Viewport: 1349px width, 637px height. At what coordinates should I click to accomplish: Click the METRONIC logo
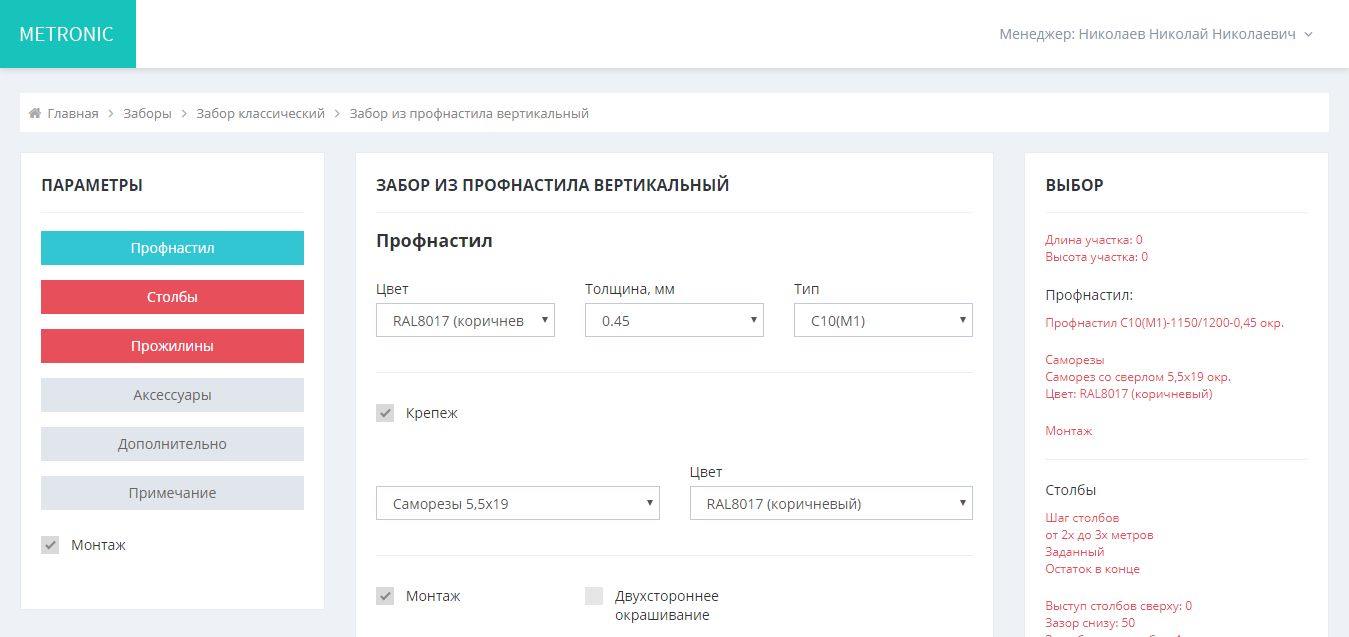pyautogui.click(x=67, y=34)
